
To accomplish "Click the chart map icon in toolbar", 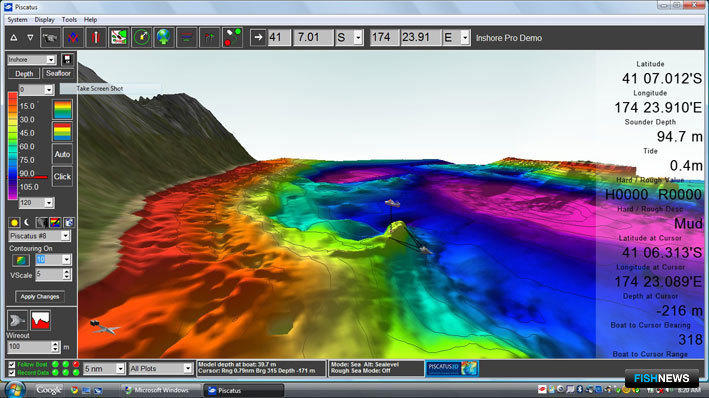I will (118, 38).
